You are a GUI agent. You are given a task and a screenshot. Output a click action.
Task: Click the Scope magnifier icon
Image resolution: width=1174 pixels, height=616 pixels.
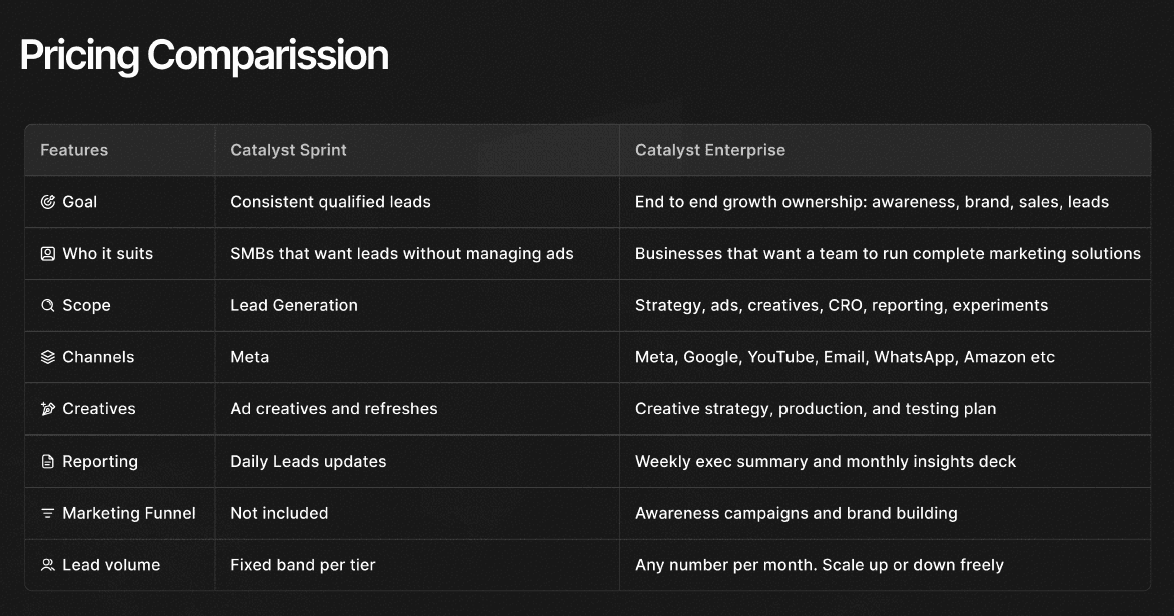[47, 306]
